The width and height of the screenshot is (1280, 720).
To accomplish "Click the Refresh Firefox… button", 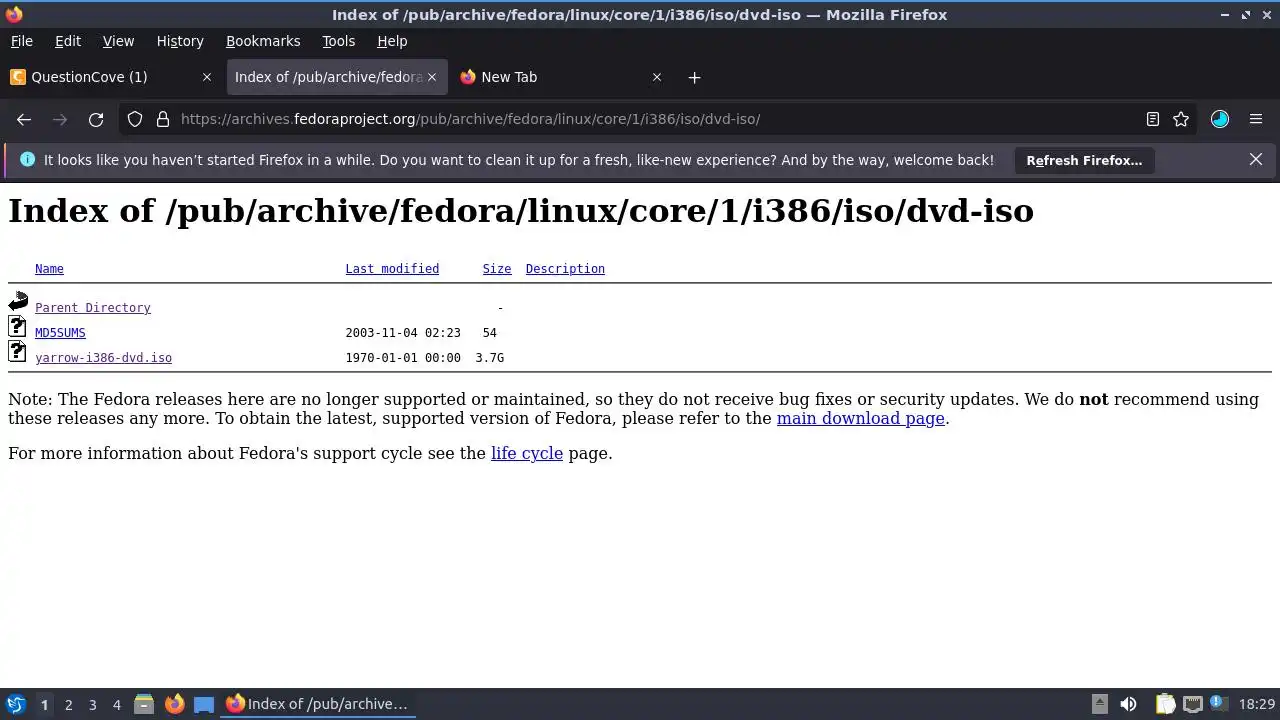I will tap(1084, 160).
